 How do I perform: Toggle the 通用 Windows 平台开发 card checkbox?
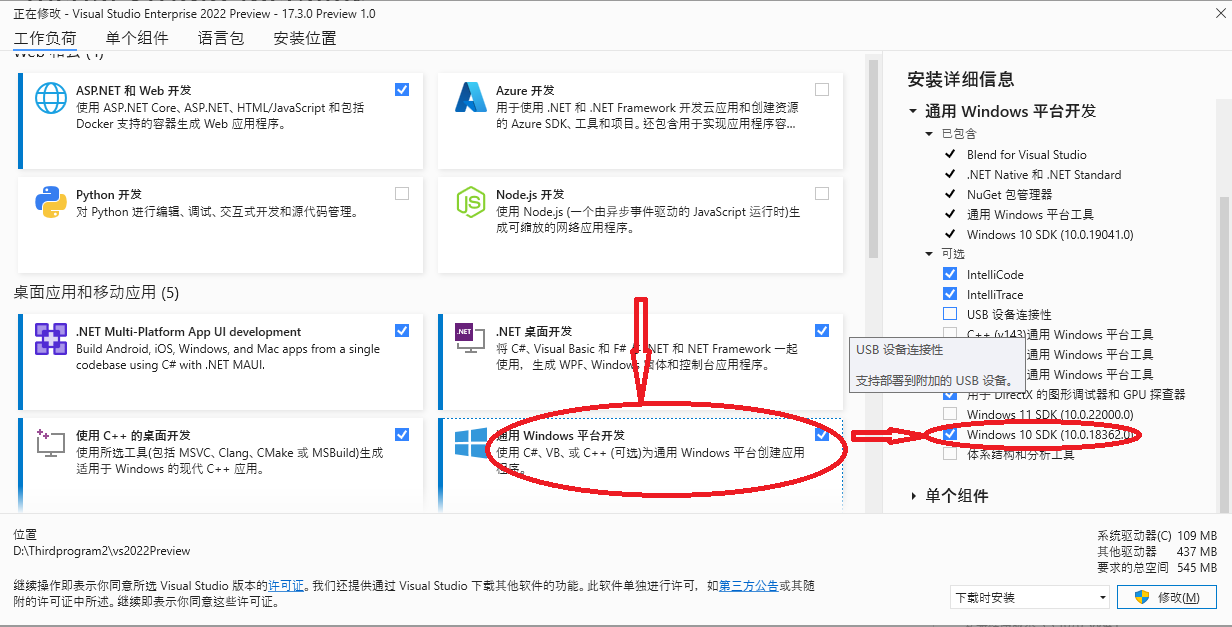(822, 434)
